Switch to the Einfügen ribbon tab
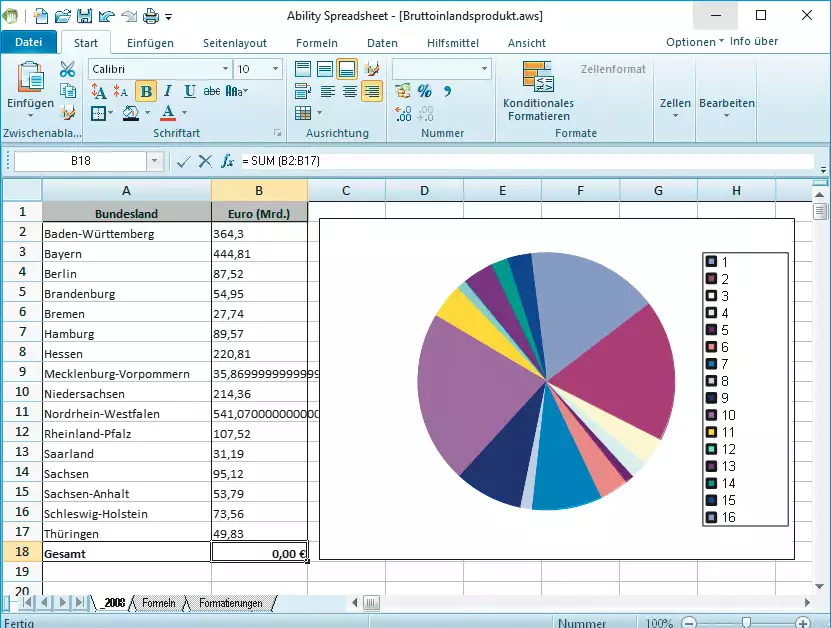Image resolution: width=831 pixels, height=628 pixels. pyautogui.click(x=150, y=43)
